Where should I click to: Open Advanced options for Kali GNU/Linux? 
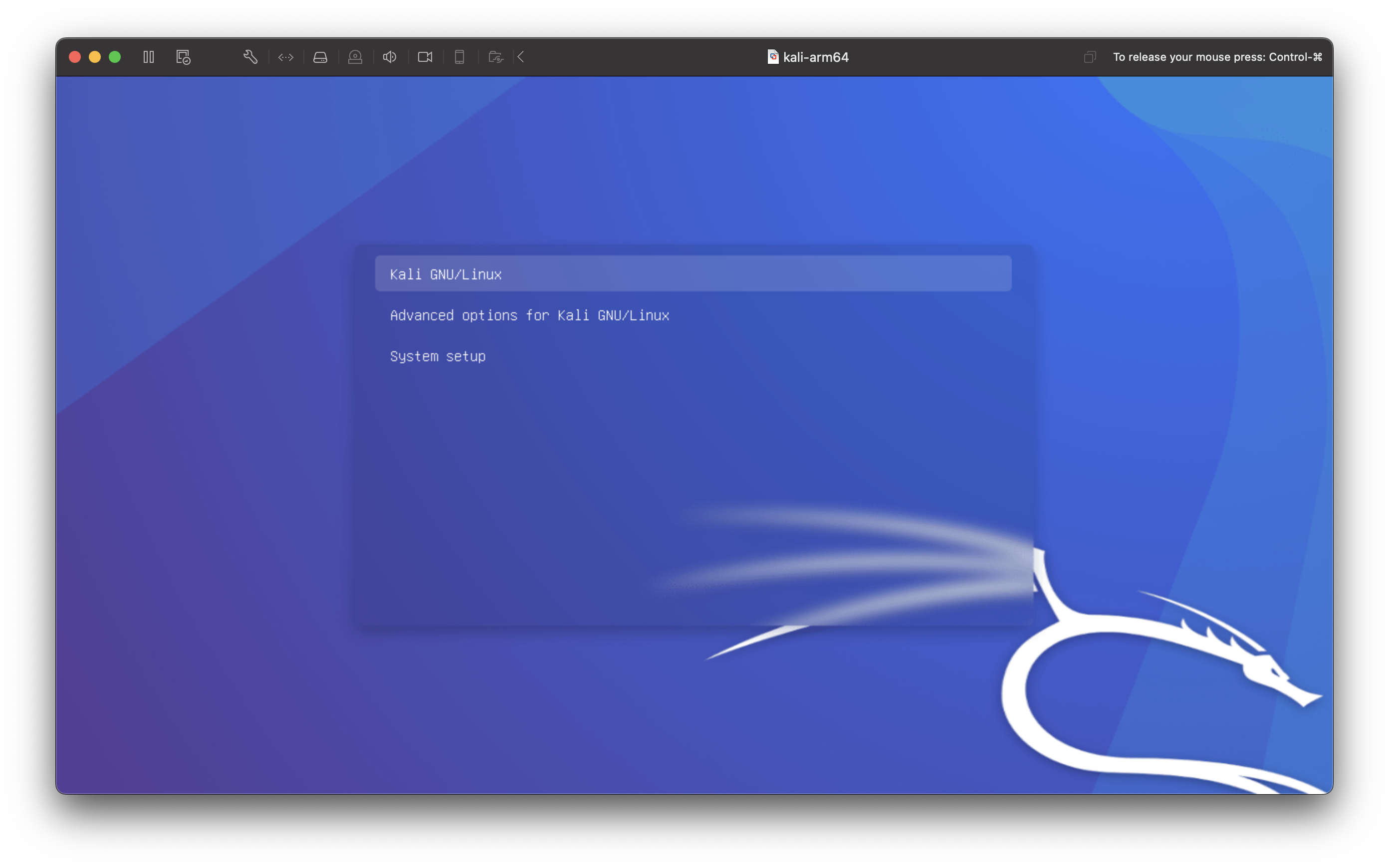529,315
